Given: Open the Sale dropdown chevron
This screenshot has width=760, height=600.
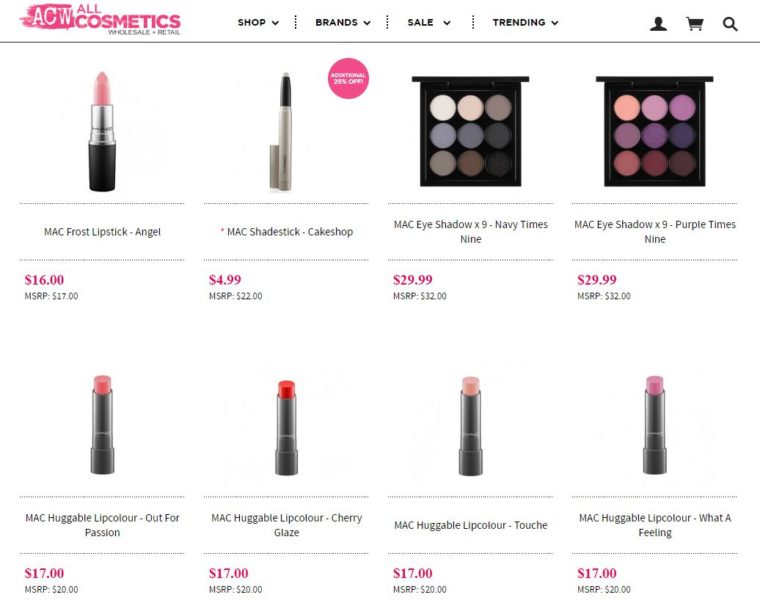Looking at the screenshot, I should point(446,23).
